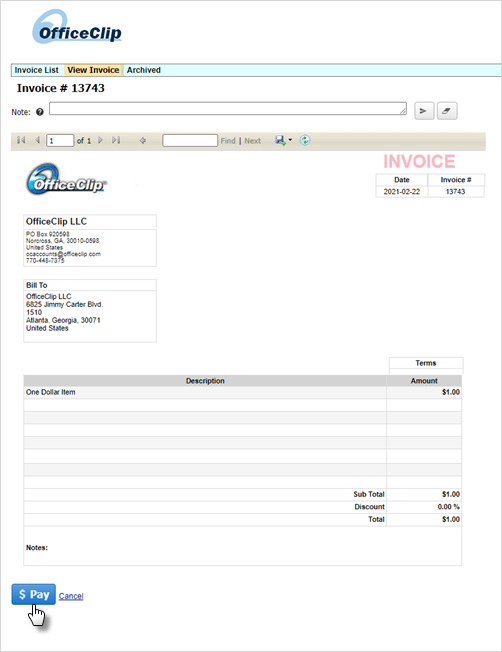Screen dimensions: 502x652
Task: Clear the note with eraser button
Action: (x=447, y=111)
